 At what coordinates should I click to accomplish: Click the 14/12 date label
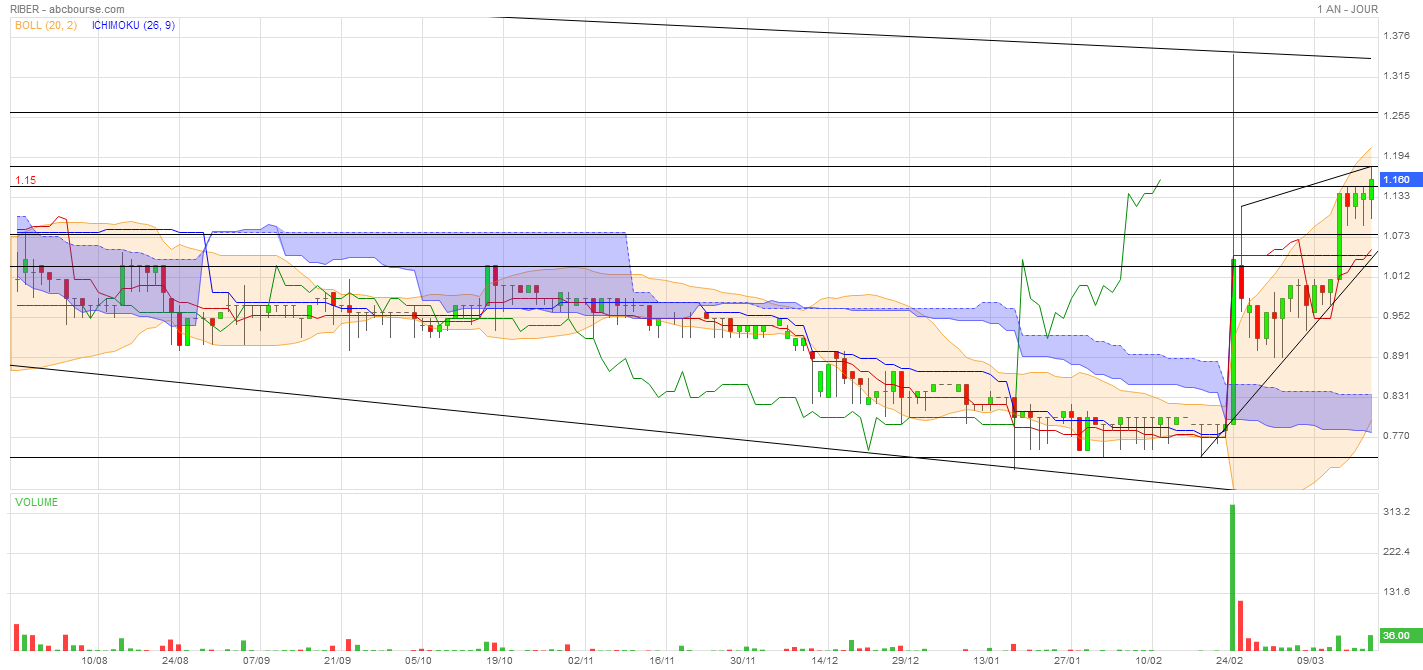pos(824,660)
